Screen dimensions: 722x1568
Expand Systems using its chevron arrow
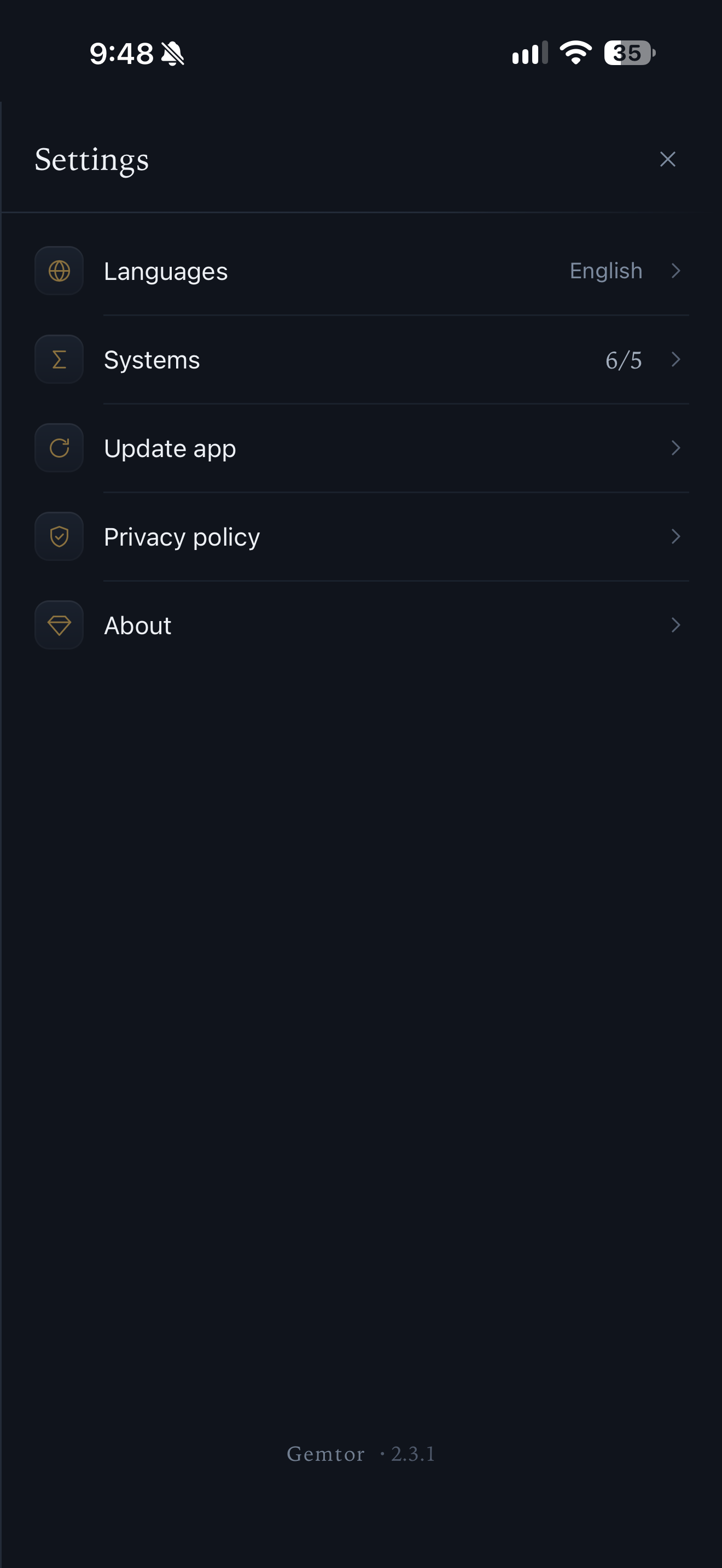pos(675,360)
